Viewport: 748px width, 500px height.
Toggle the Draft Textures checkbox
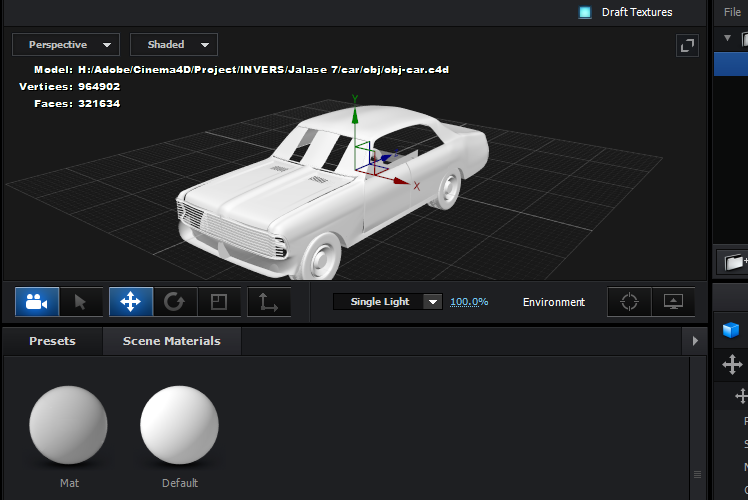click(x=585, y=12)
